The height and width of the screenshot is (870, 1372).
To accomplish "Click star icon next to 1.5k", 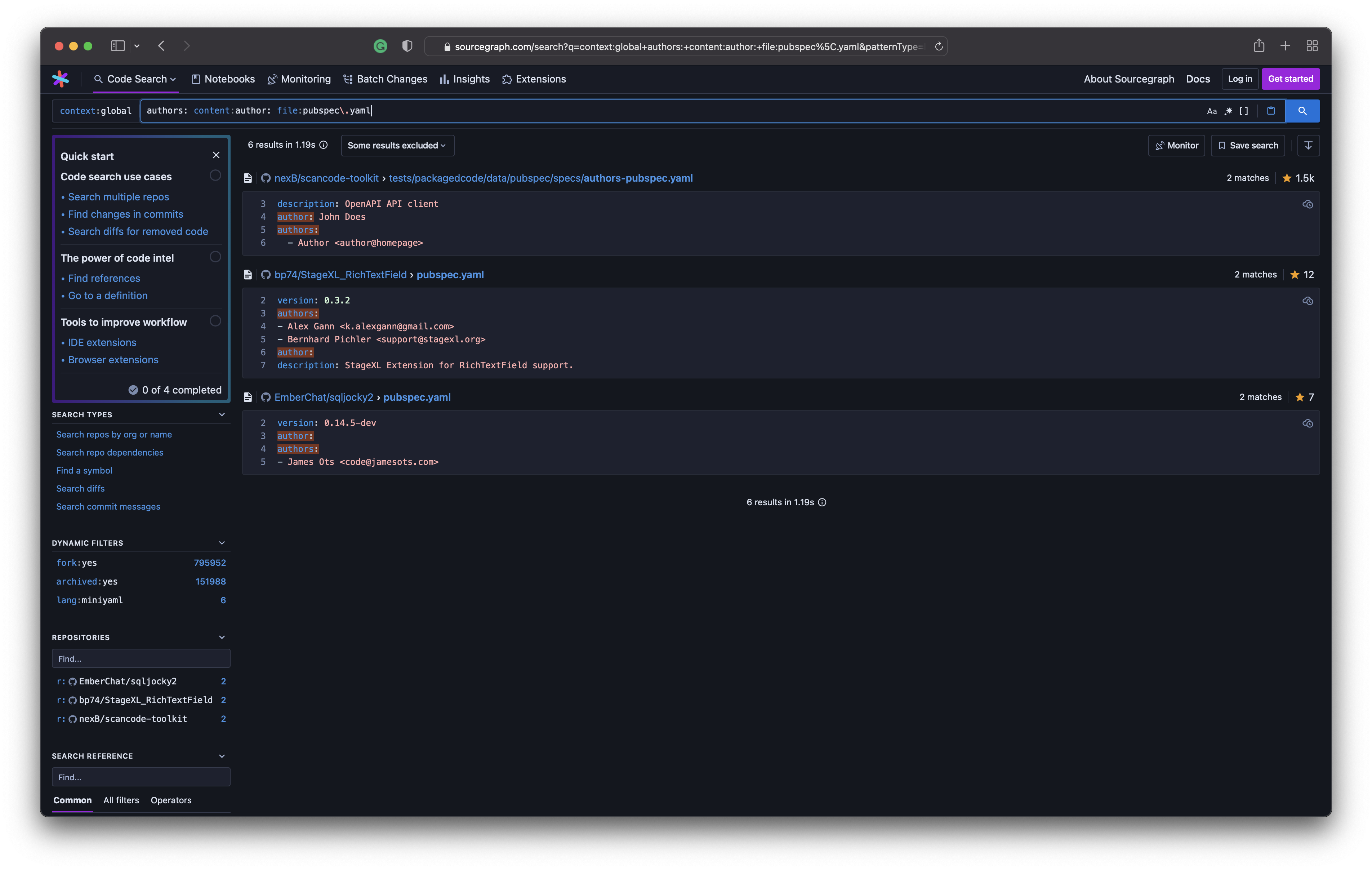I will [x=1287, y=178].
